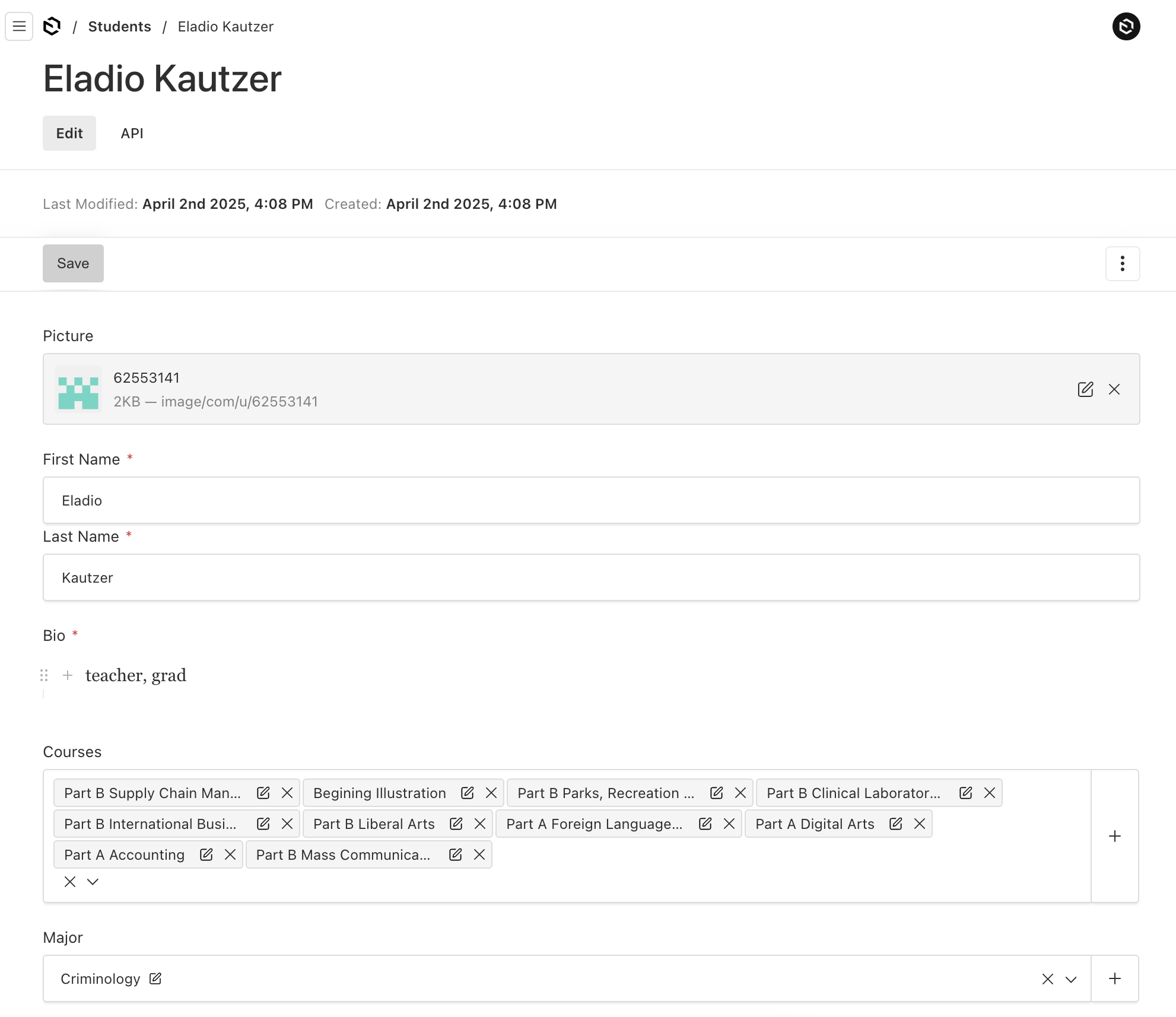Edit the Part A Digital Arts course
Screen dimensions: 1176x1017
click(896, 824)
